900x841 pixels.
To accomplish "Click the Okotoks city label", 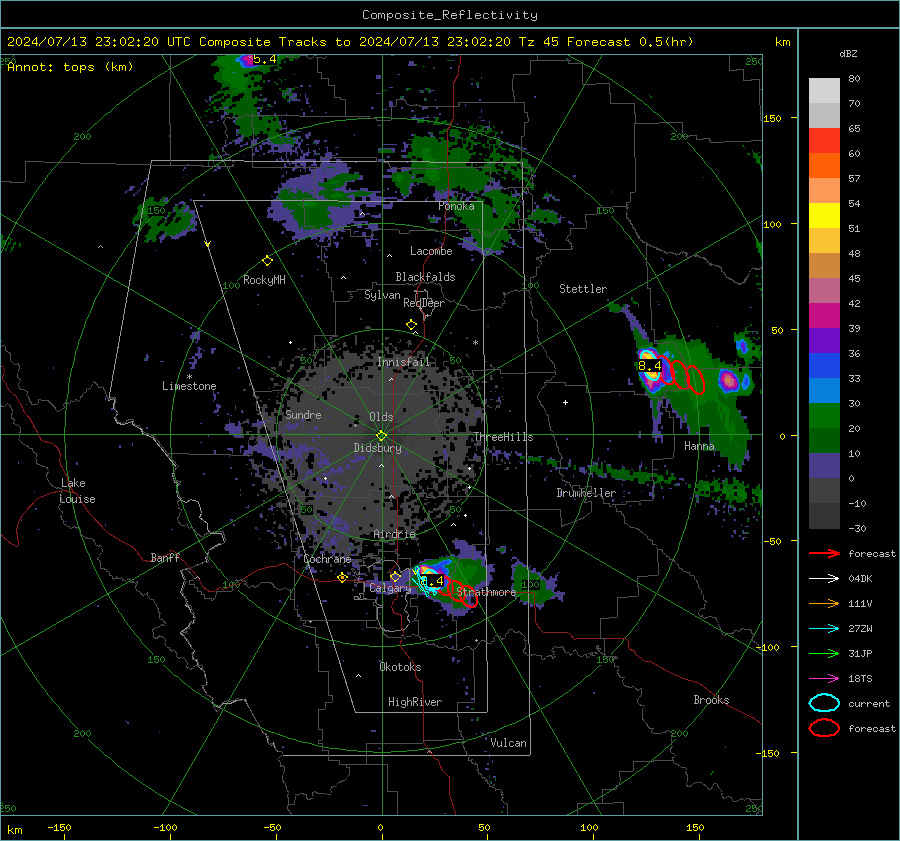I will point(400,667).
